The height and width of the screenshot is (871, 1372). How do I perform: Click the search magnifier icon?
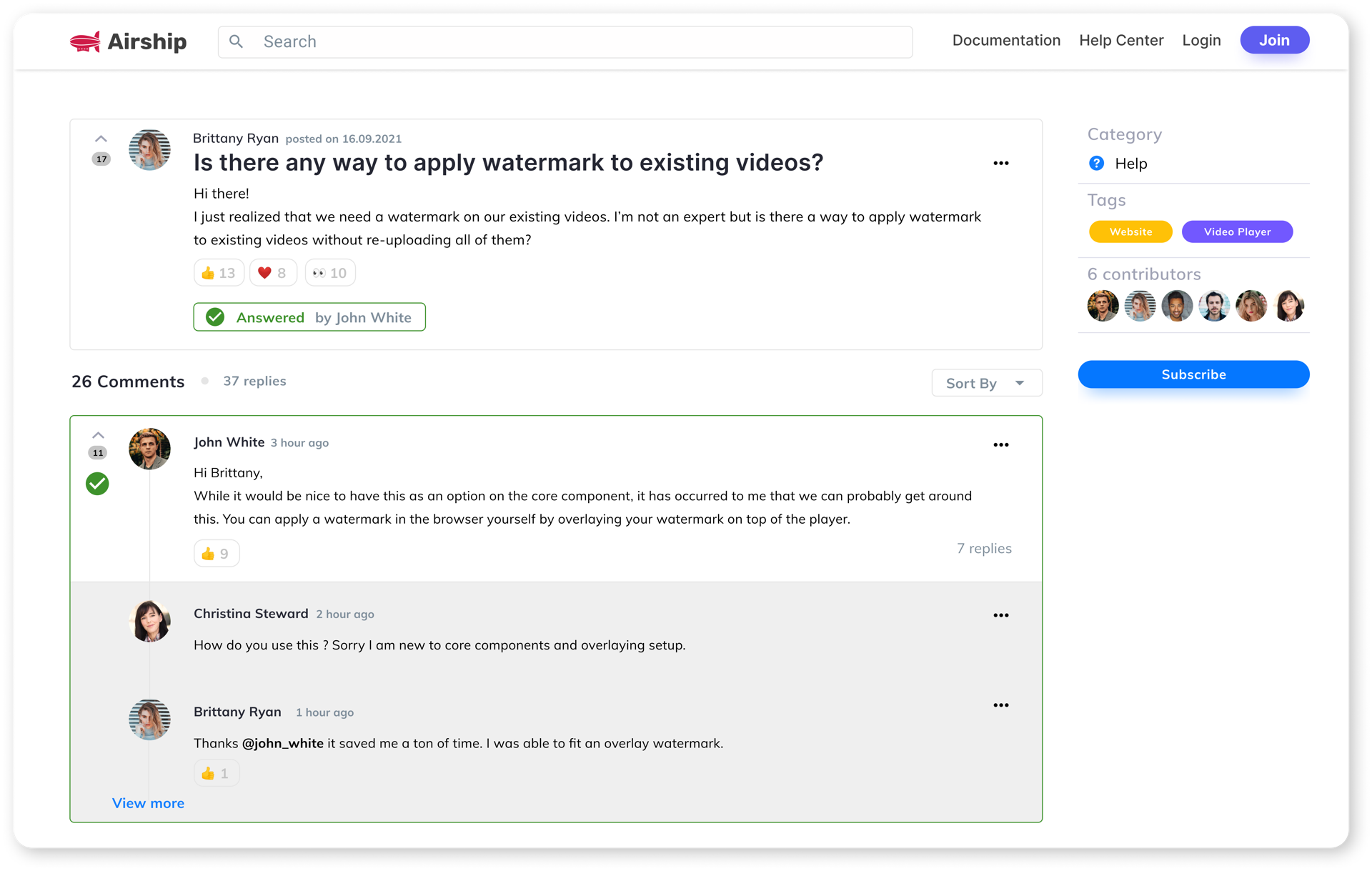236,41
